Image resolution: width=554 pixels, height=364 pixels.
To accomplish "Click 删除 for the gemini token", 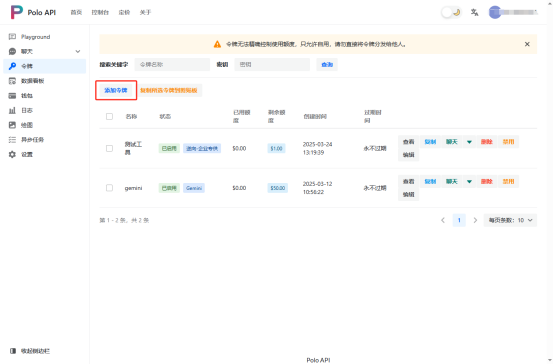I will 487,181.
